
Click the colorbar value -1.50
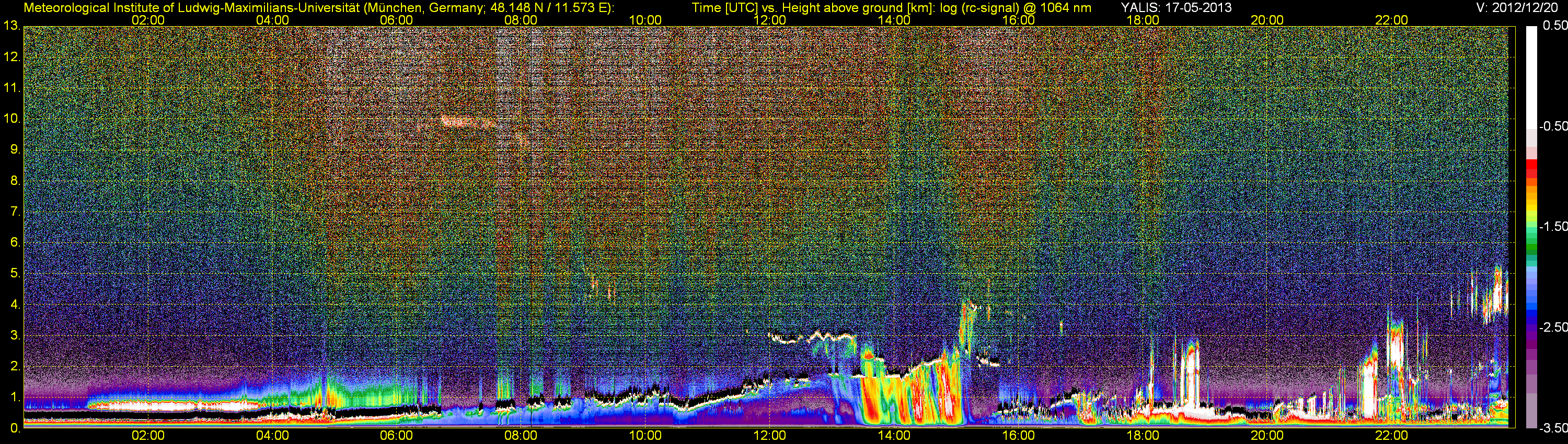[x=1553, y=226]
